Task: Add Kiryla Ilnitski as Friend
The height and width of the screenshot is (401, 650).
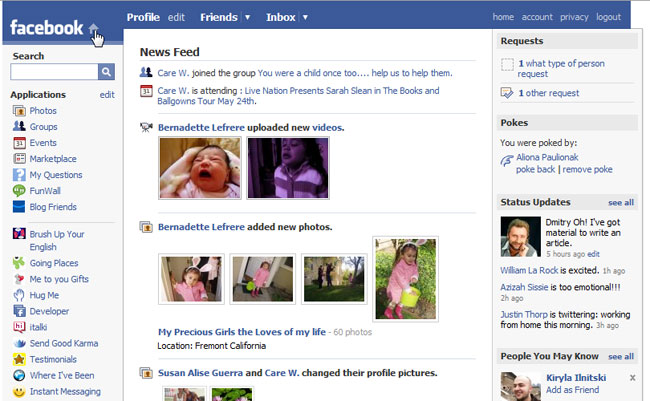Action: [x=572, y=390]
